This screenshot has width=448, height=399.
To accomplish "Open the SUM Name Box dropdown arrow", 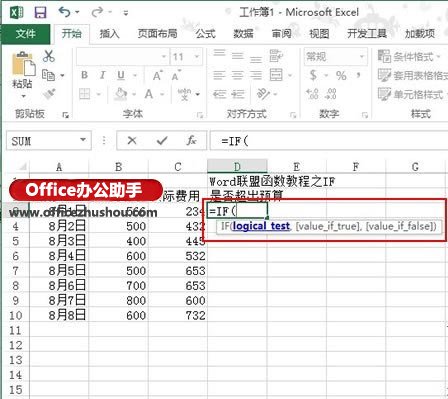I will coord(83,140).
